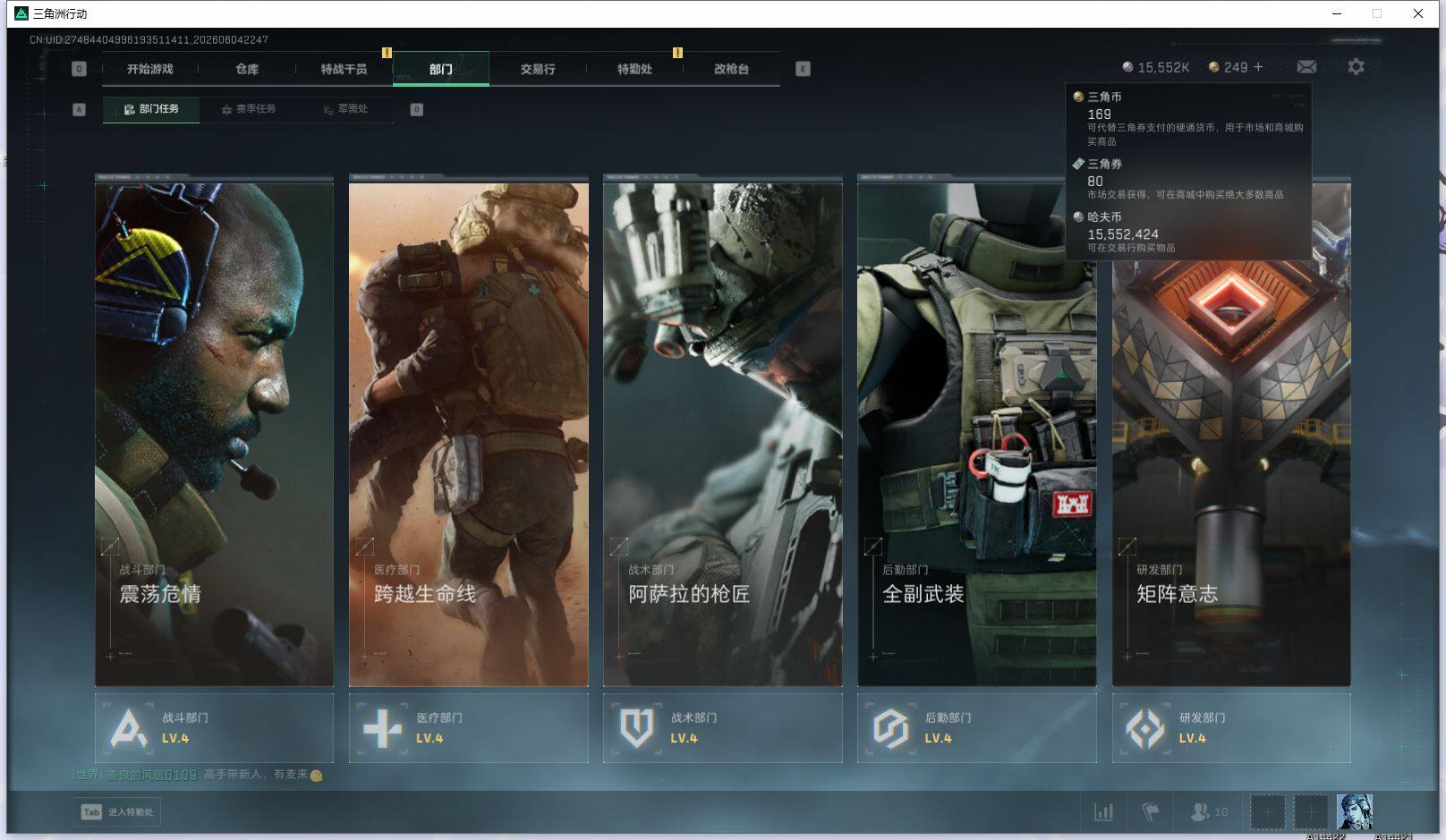The height and width of the screenshot is (840, 1446).
Task: Click the 研发部门 LV.4 diamond icon
Action: click(x=1145, y=728)
